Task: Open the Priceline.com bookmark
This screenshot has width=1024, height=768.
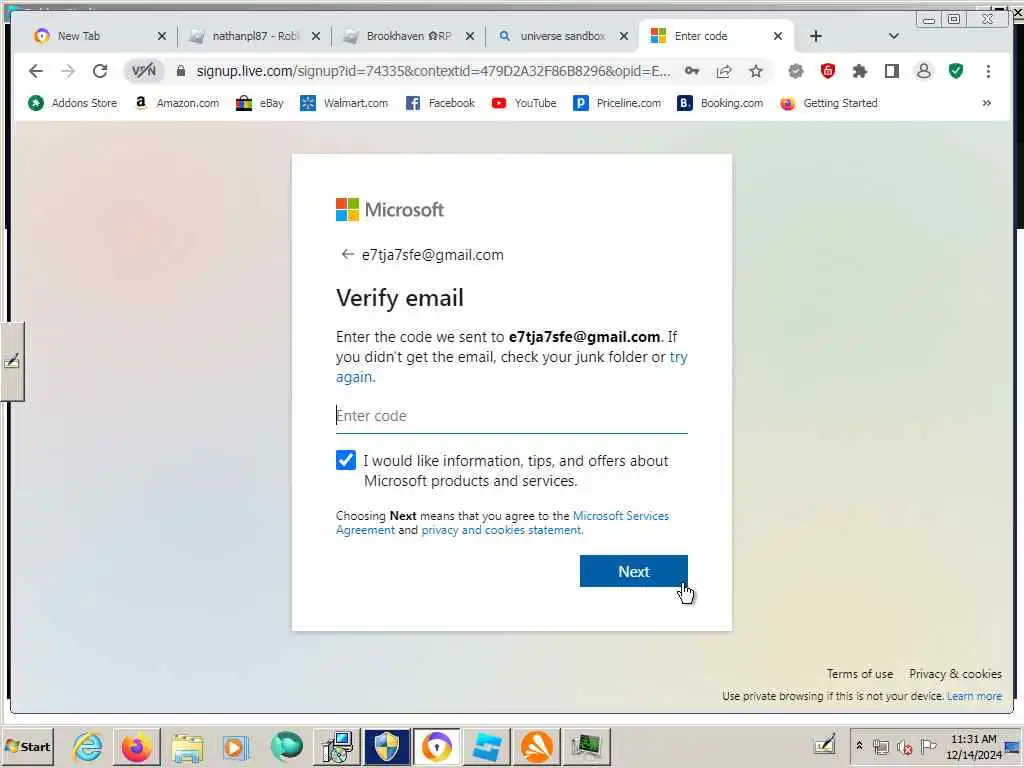Action: [x=617, y=103]
